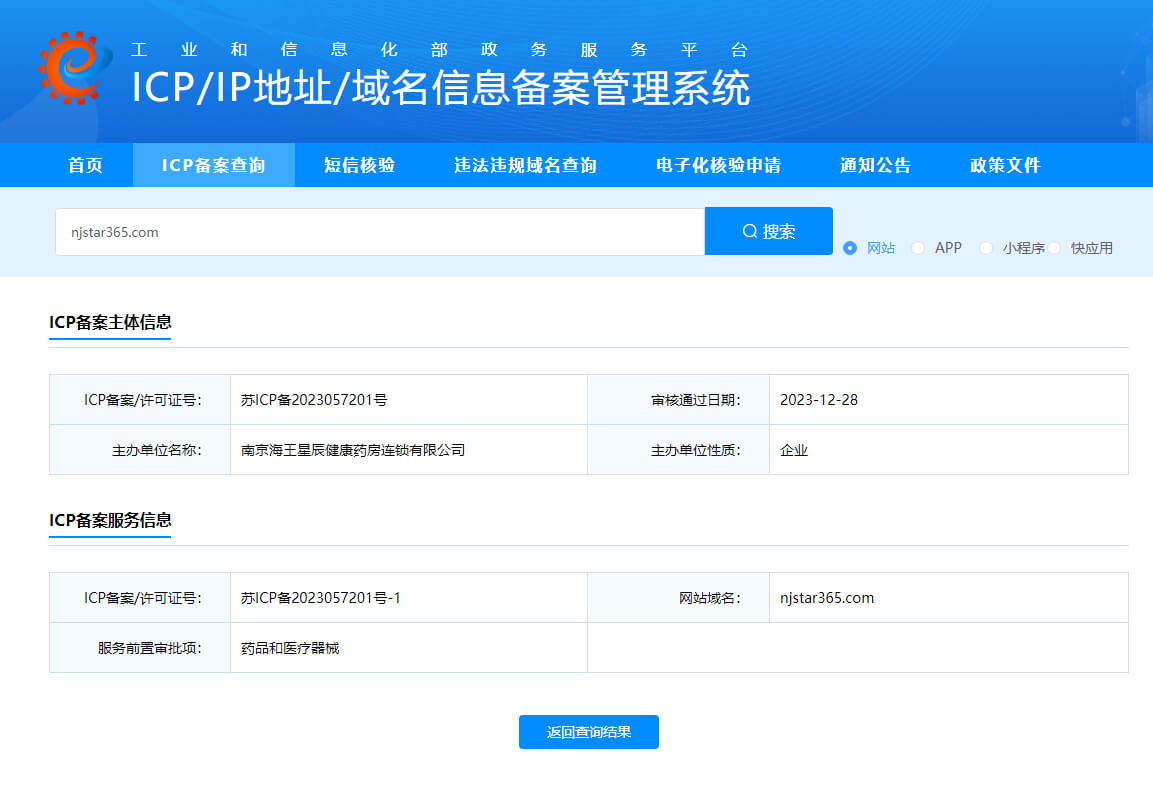Focus the njstar365.com search field
This screenshot has height=798, width=1153.
click(380, 232)
